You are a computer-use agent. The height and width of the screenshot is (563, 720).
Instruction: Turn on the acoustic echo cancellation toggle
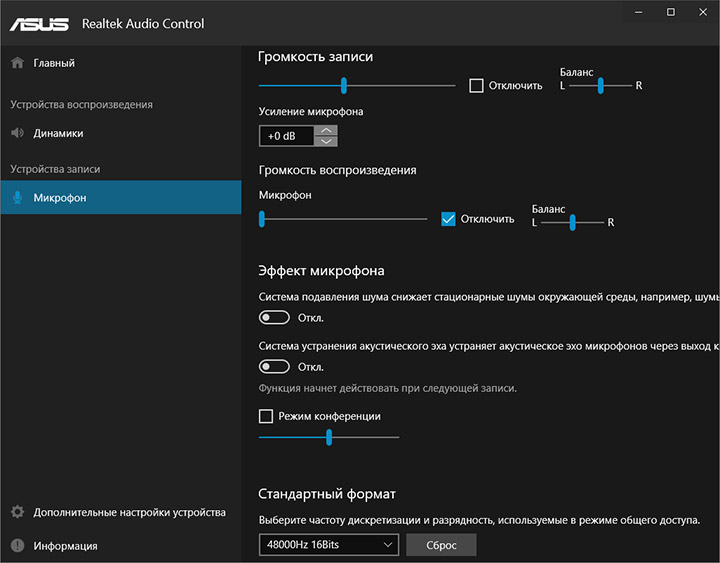click(274, 367)
